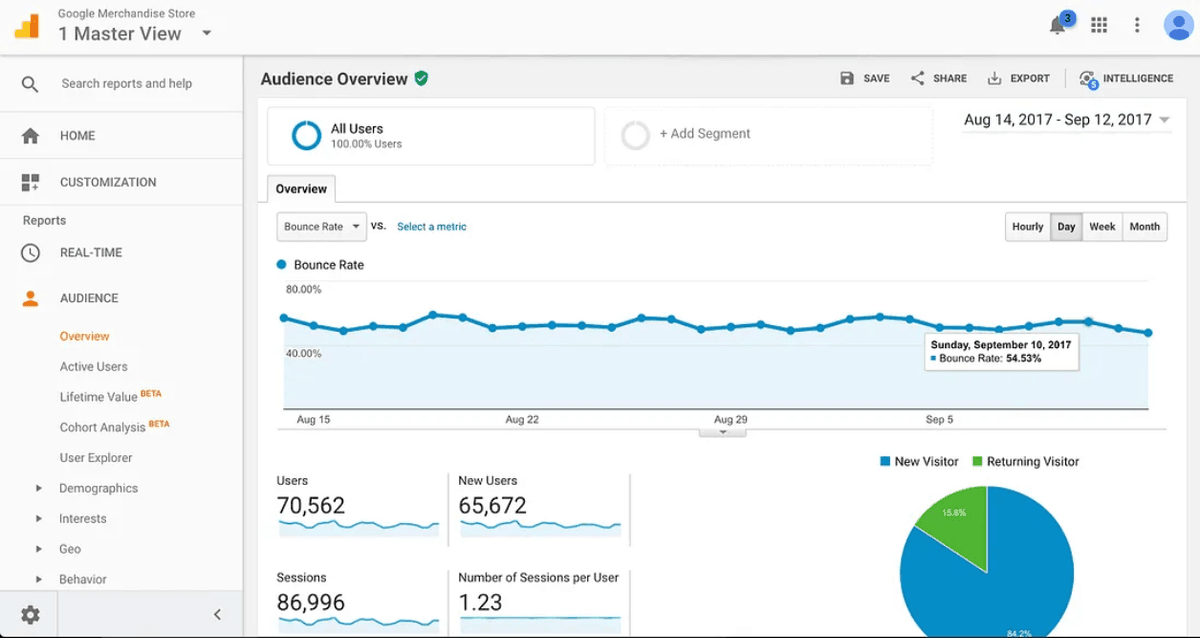Switch to the Overview tab
This screenshot has width=1200, height=638.
click(301, 188)
